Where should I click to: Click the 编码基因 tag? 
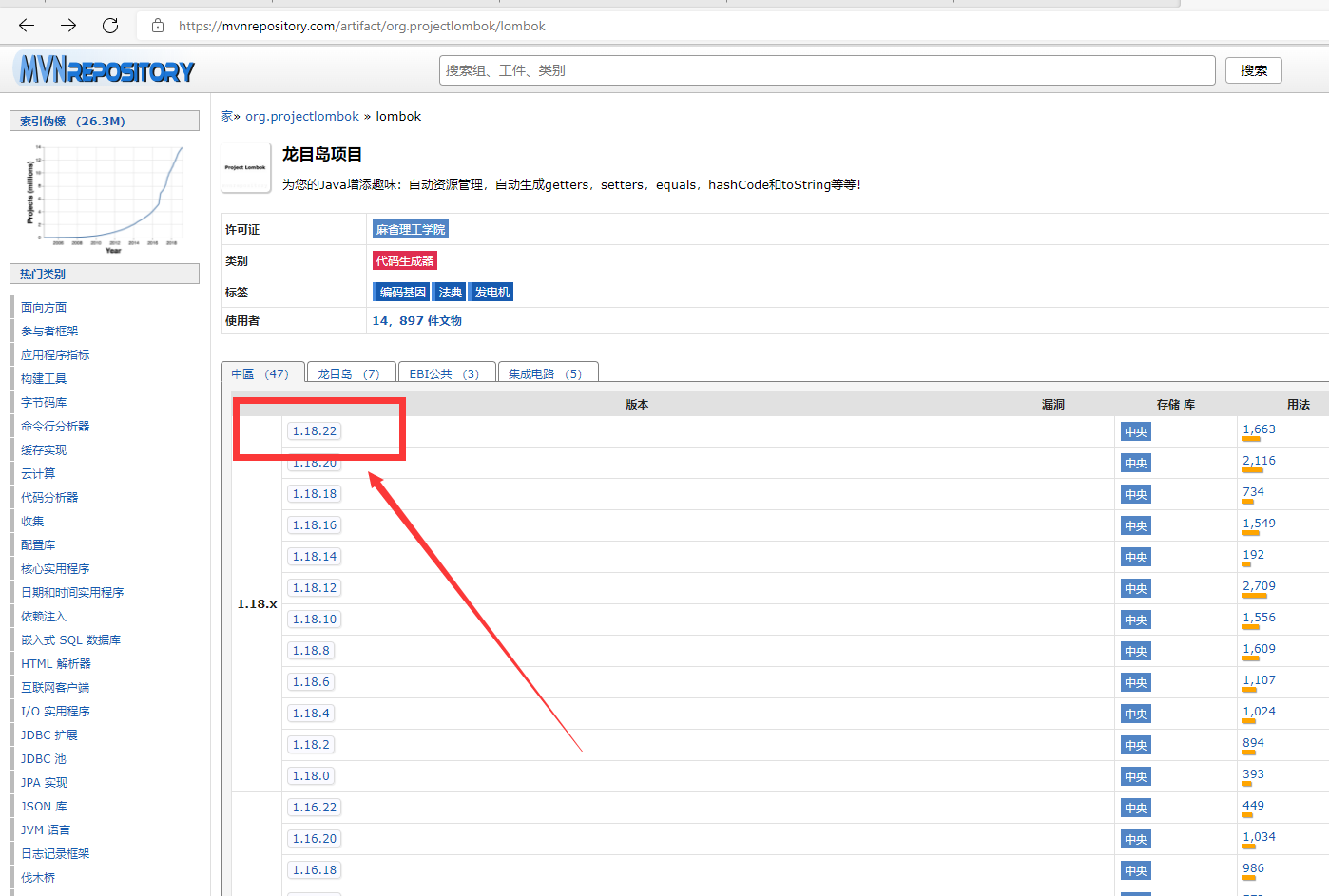point(402,292)
